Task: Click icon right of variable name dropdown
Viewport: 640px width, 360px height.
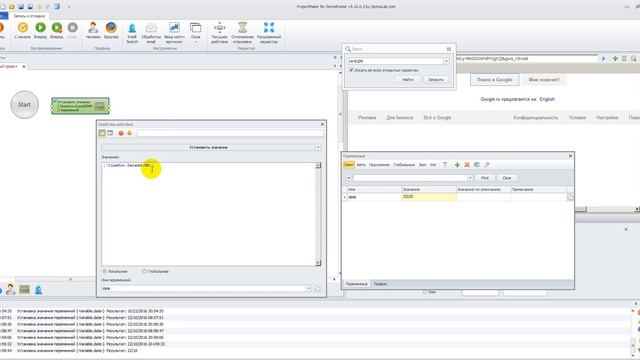Action: [317, 289]
